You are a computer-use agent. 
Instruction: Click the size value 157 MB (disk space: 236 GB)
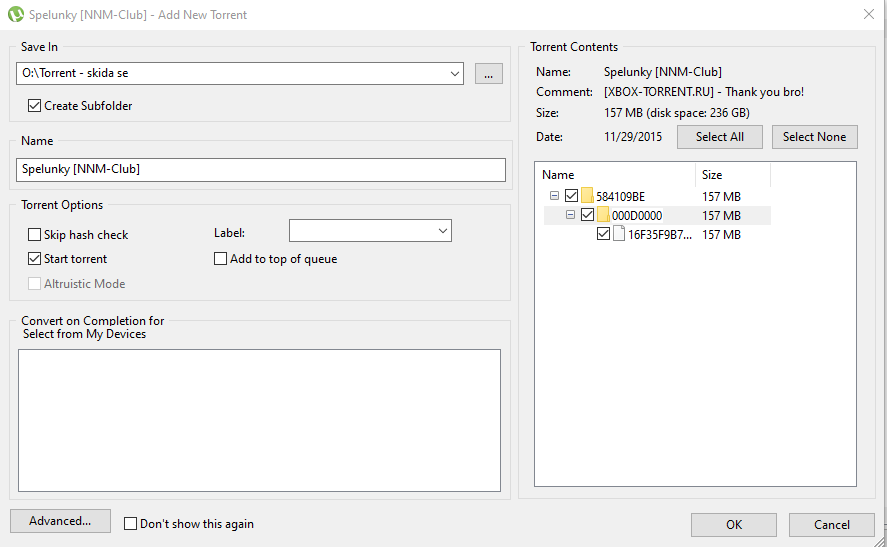(677, 113)
